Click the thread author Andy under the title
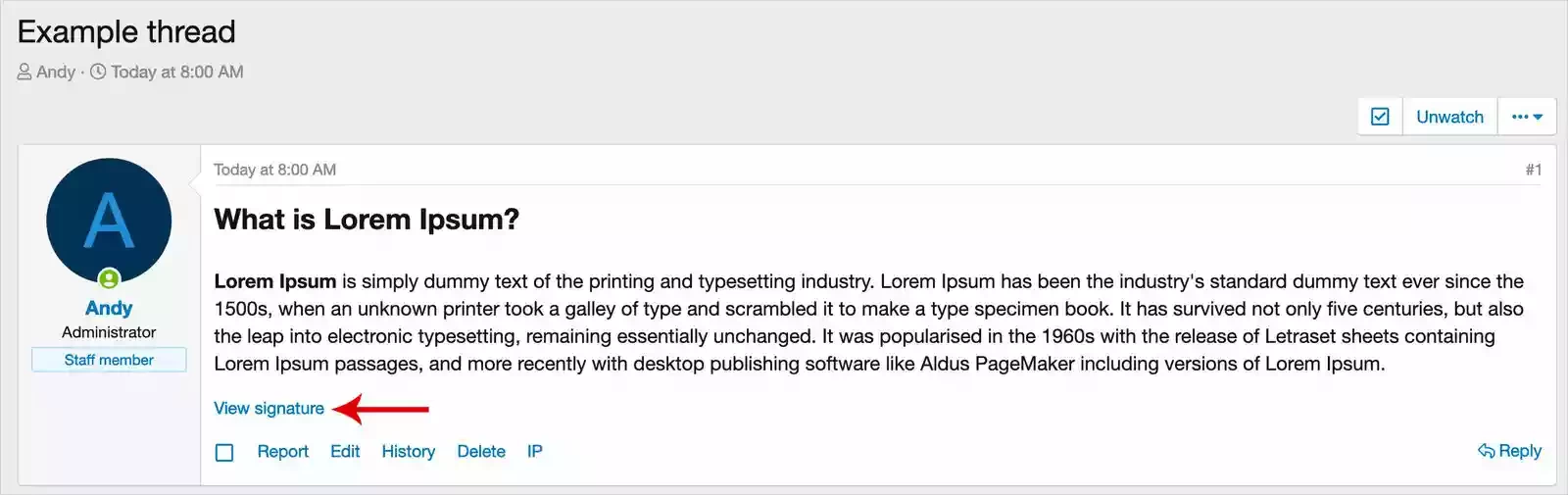This screenshot has height=495, width=1568. point(56,72)
